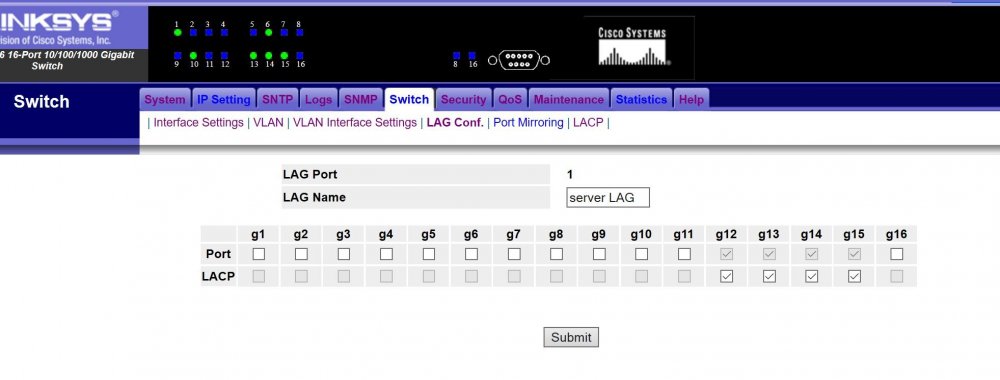
Task: Uncheck the LACP checkbox for g12
Action: (726, 277)
